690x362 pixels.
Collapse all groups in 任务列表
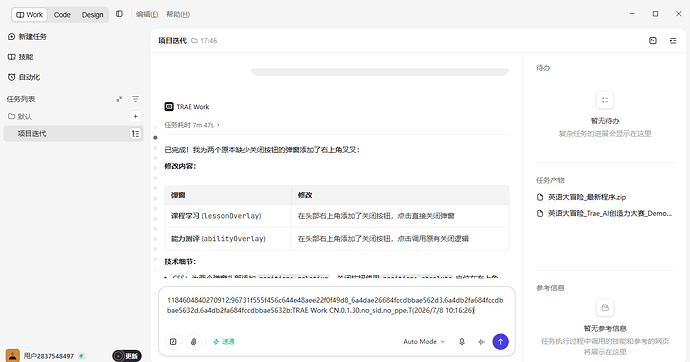click(119, 99)
